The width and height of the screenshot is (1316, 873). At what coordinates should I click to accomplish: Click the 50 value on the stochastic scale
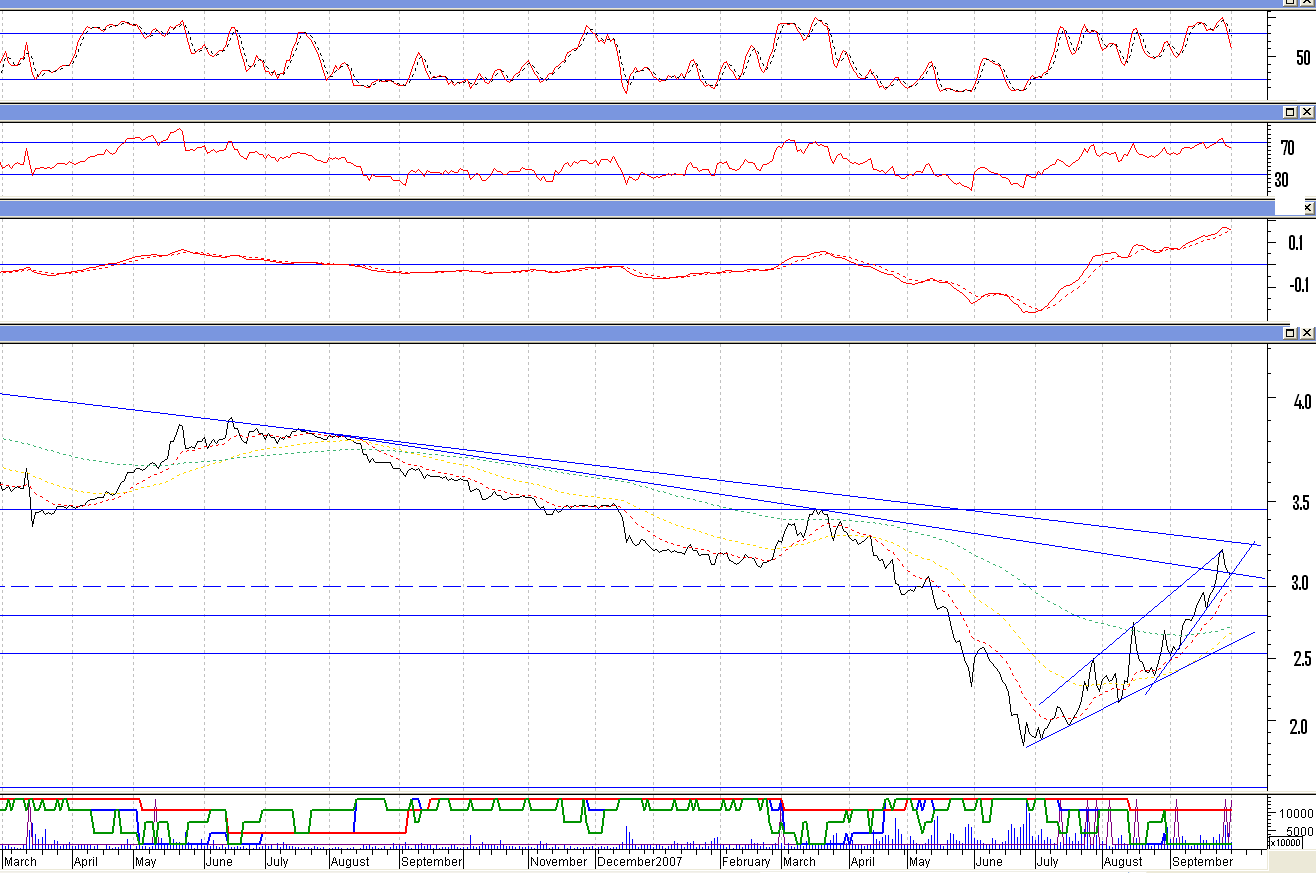pyautogui.click(x=1300, y=58)
